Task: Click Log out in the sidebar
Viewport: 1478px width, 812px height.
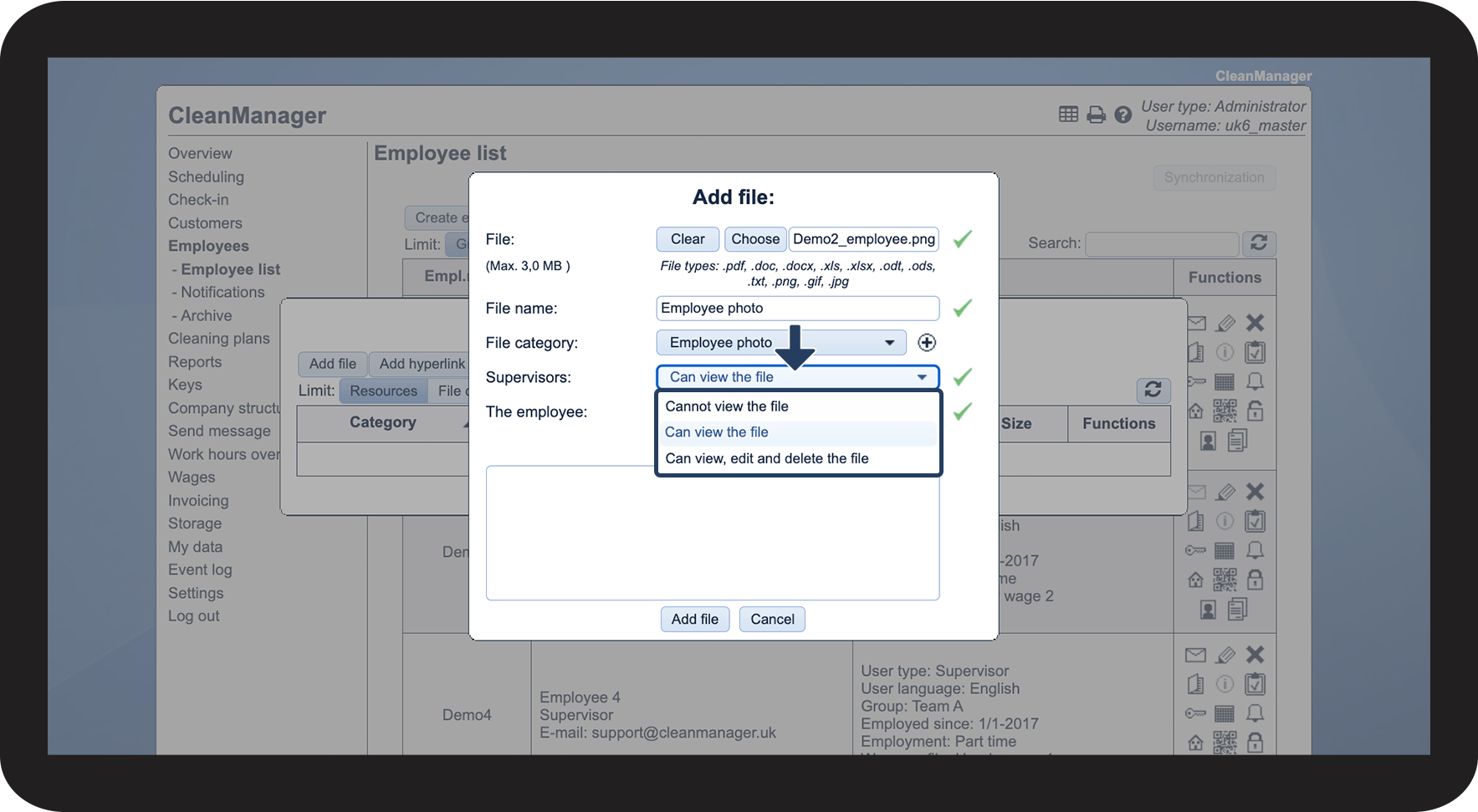Action: [x=194, y=616]
